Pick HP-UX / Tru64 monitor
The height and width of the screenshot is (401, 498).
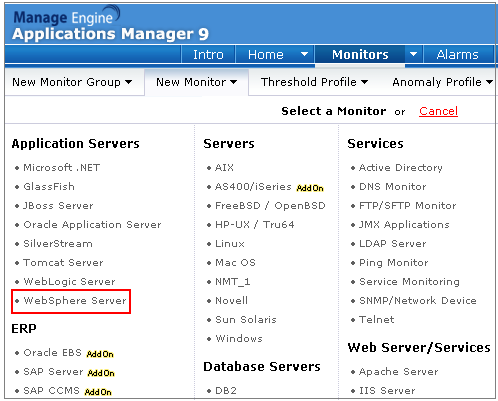[x=255, y=225]
